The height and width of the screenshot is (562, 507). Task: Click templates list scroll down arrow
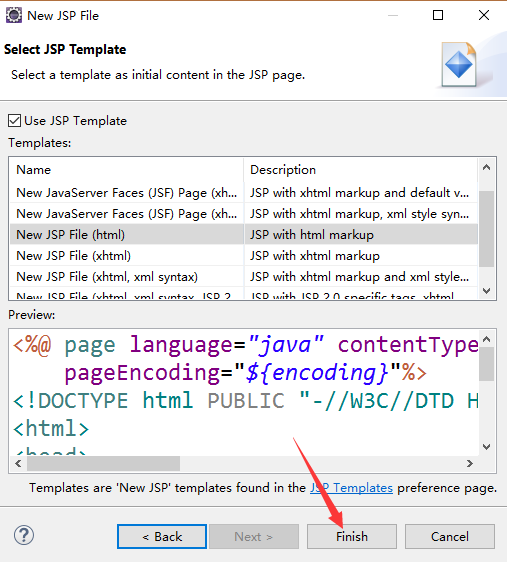[486, 290]
